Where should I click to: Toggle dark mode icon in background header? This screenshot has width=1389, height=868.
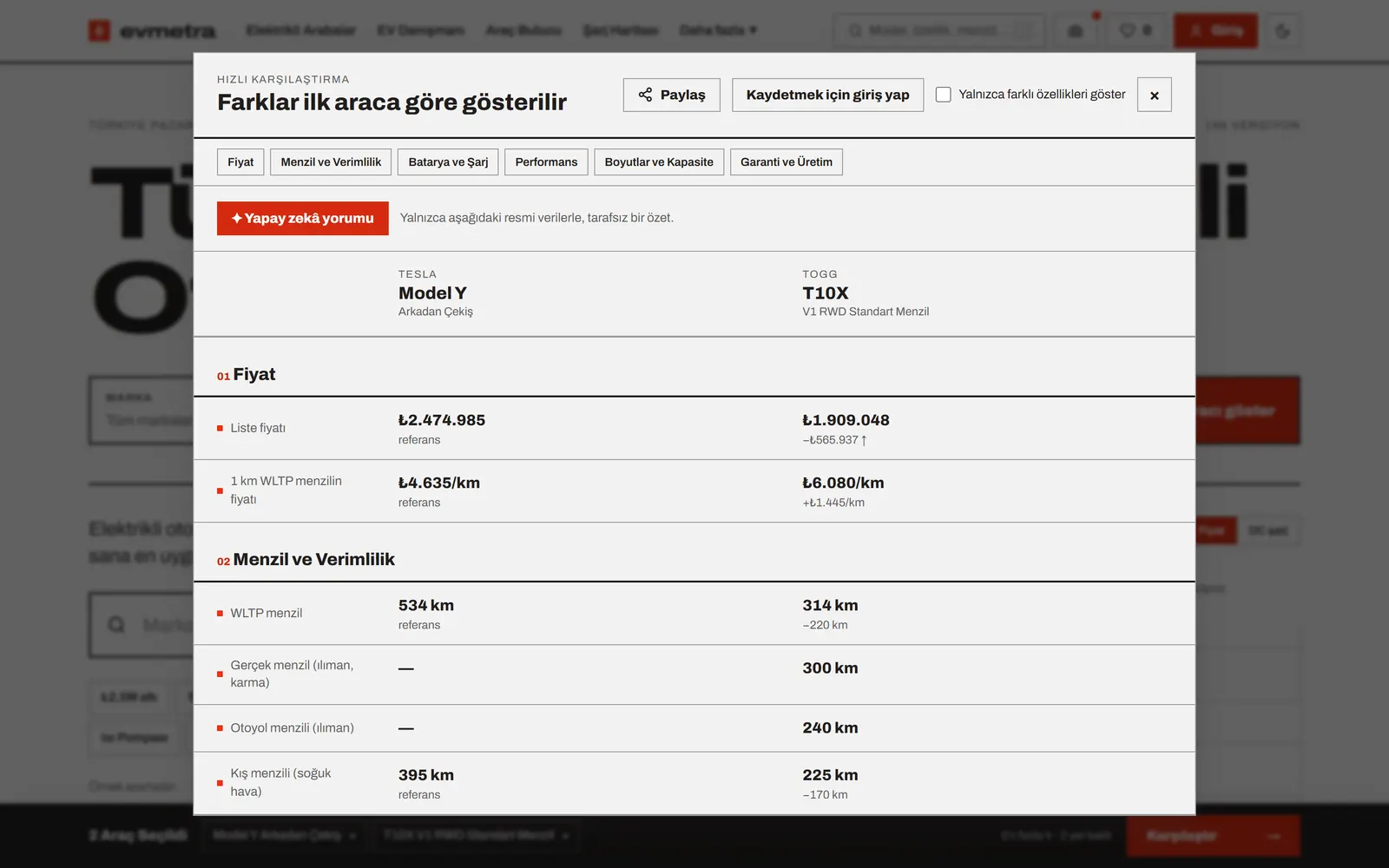tap(1282, 30)
